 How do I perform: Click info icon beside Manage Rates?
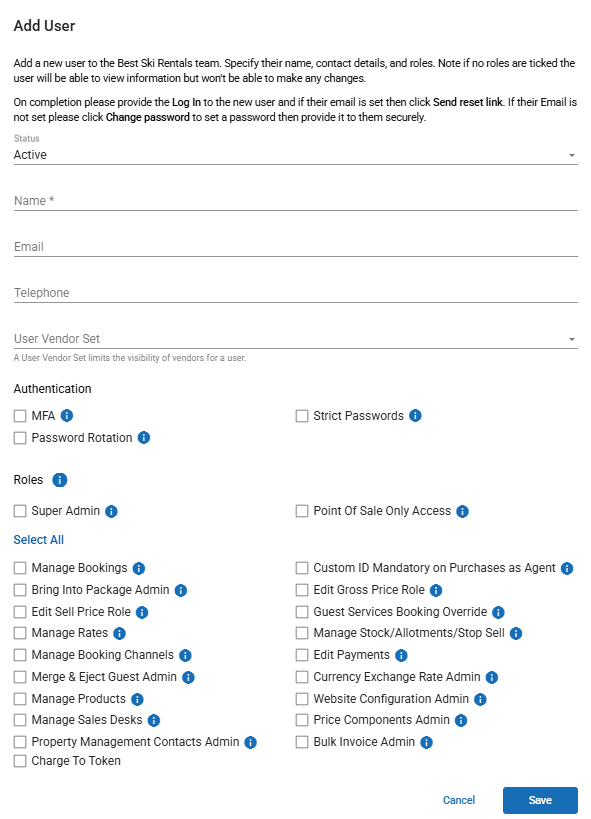coord(120,634)
